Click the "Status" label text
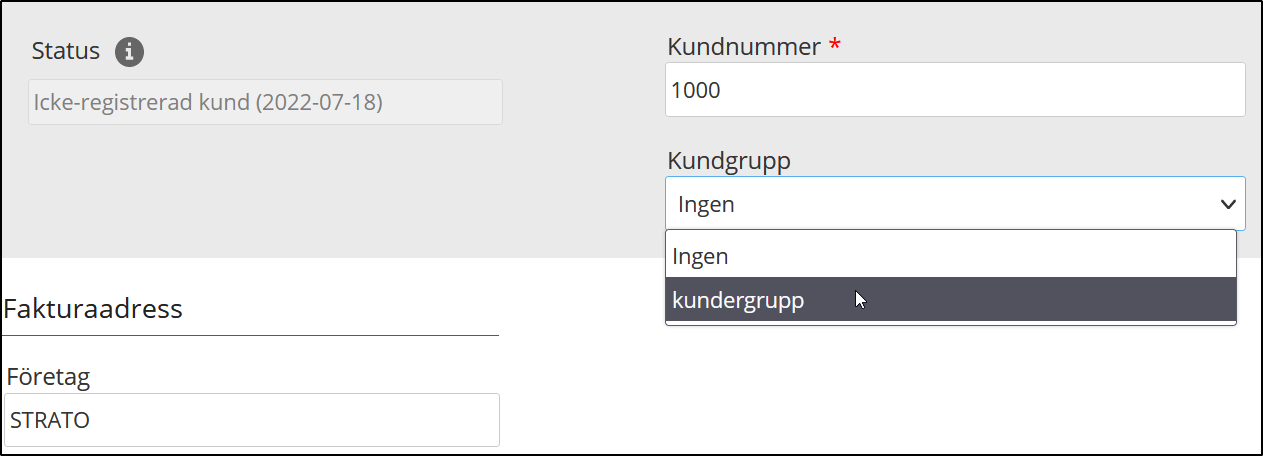 66,51
